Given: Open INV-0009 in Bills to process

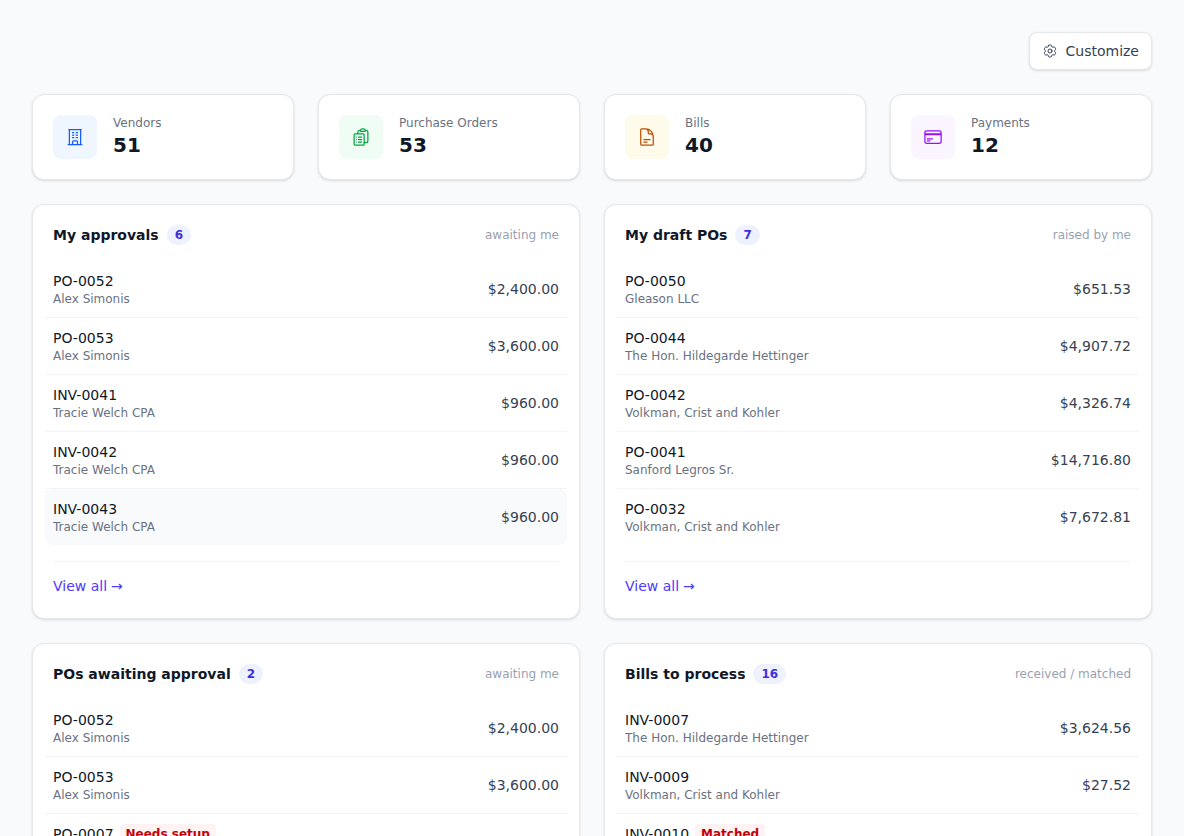Looking at the screenshot, I should pos(878,785).
